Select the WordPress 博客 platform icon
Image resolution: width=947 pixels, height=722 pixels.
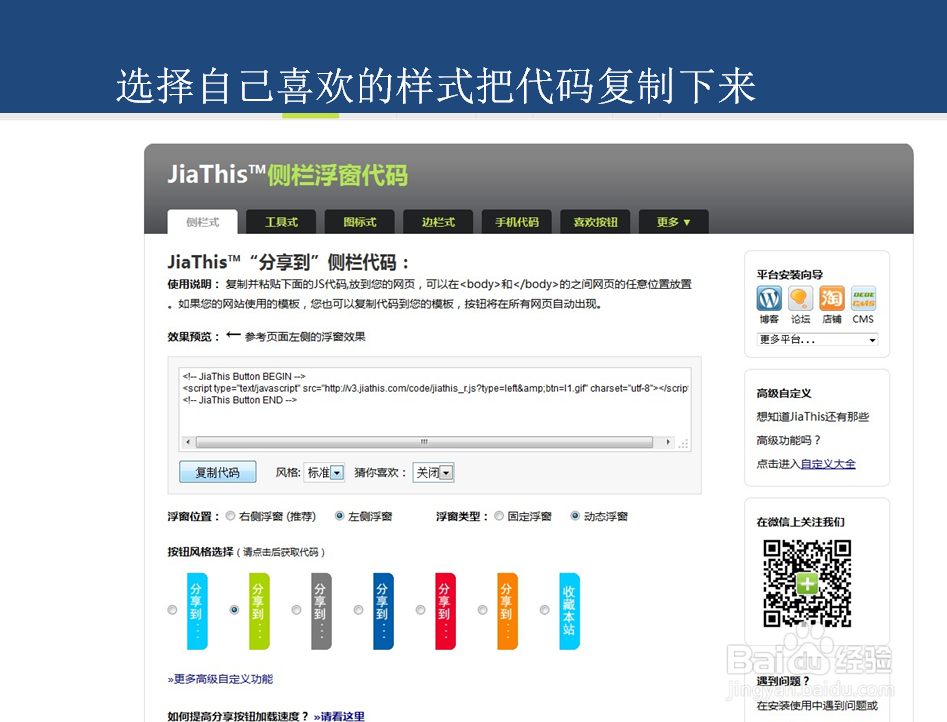click(767, 299)
